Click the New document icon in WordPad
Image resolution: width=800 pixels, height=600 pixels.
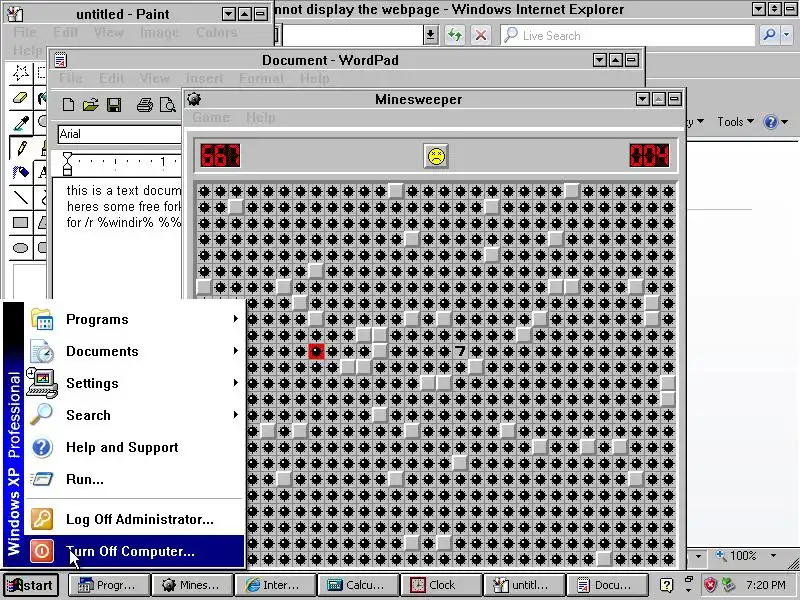coord(68,105)
